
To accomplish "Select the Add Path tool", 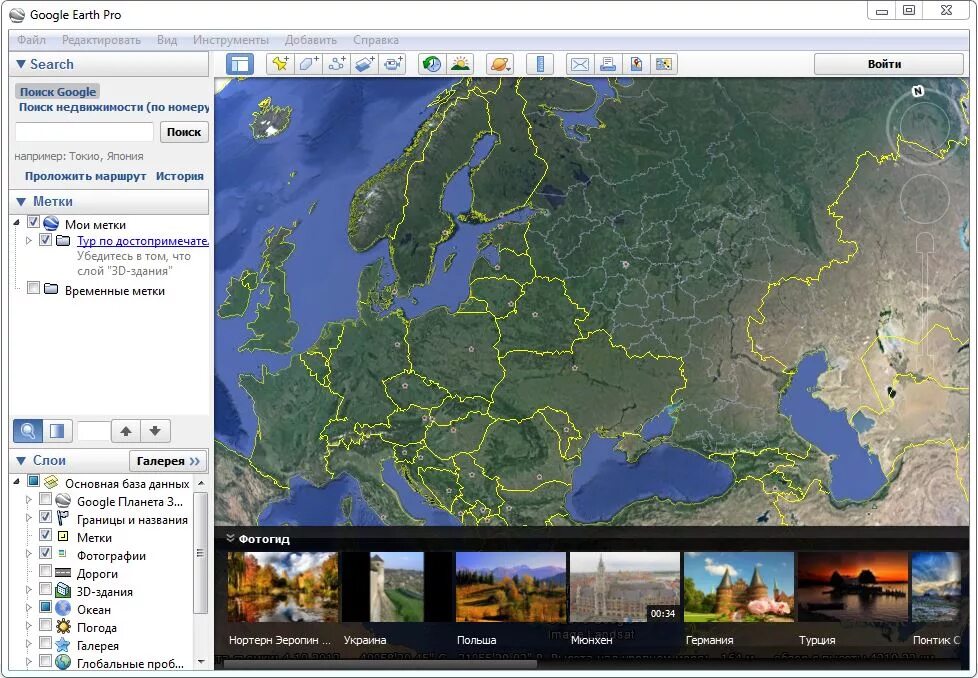I will (x=337, y=64).
